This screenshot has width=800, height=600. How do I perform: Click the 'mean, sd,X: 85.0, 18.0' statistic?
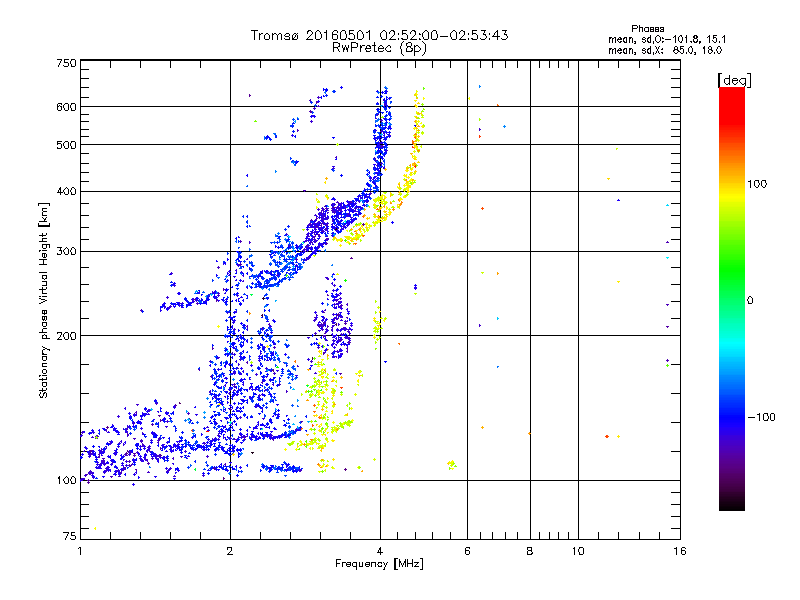point(665,50)
